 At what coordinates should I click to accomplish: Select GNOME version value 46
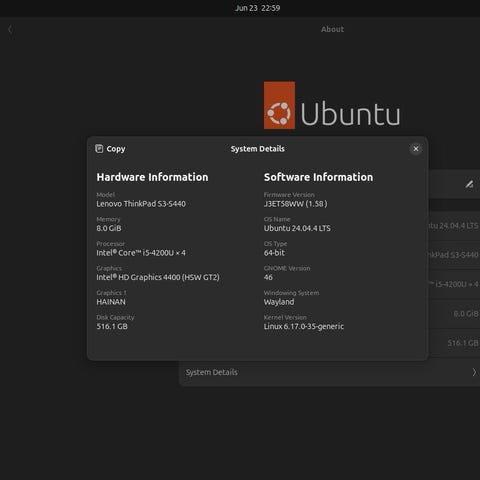coord(268,277)
